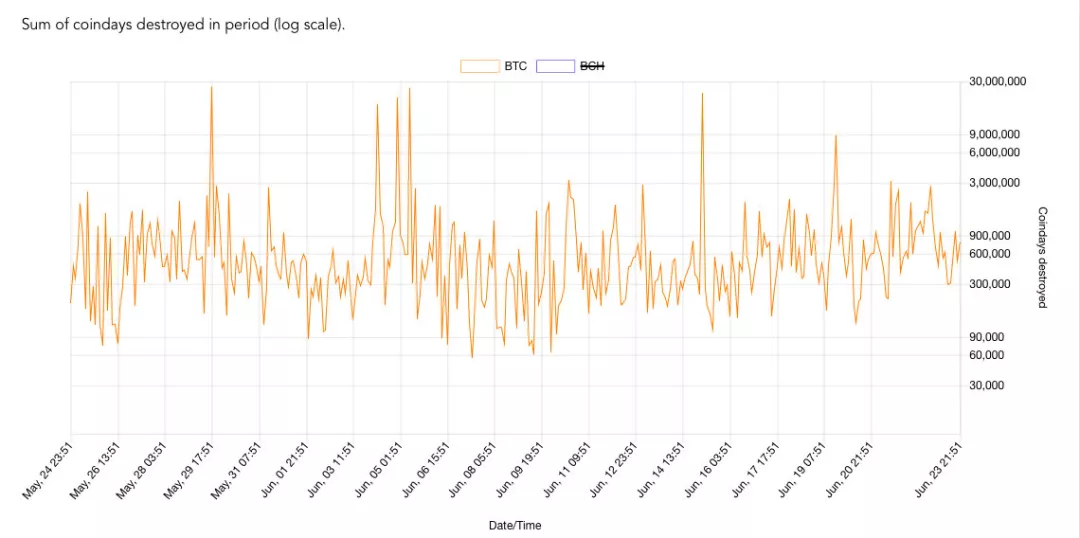The width and height of the screenshot is (1080, 538).
Task: Click the orange BTC legend color box
Action: [x=480, y=67]
